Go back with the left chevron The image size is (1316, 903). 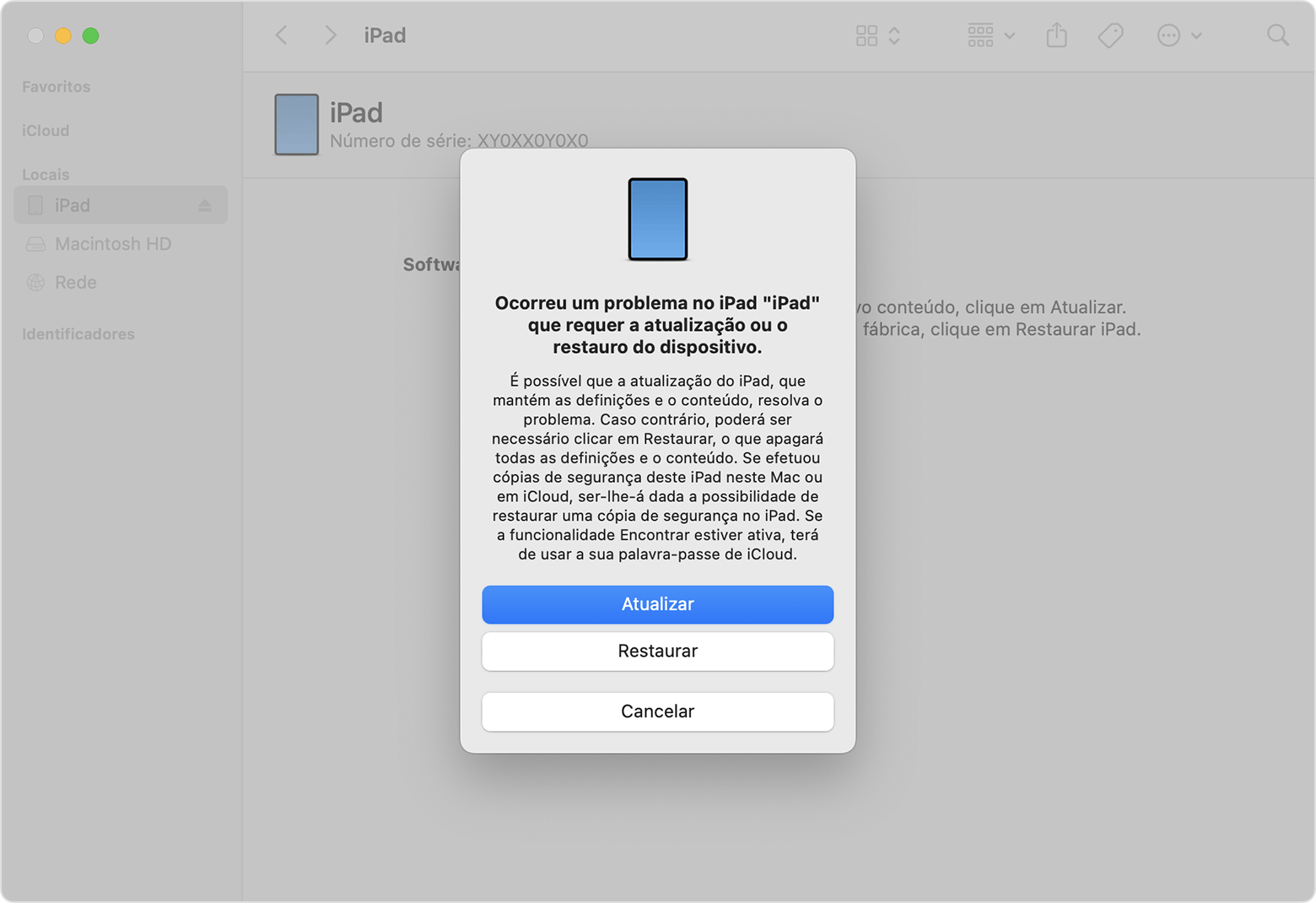(282, 35)
